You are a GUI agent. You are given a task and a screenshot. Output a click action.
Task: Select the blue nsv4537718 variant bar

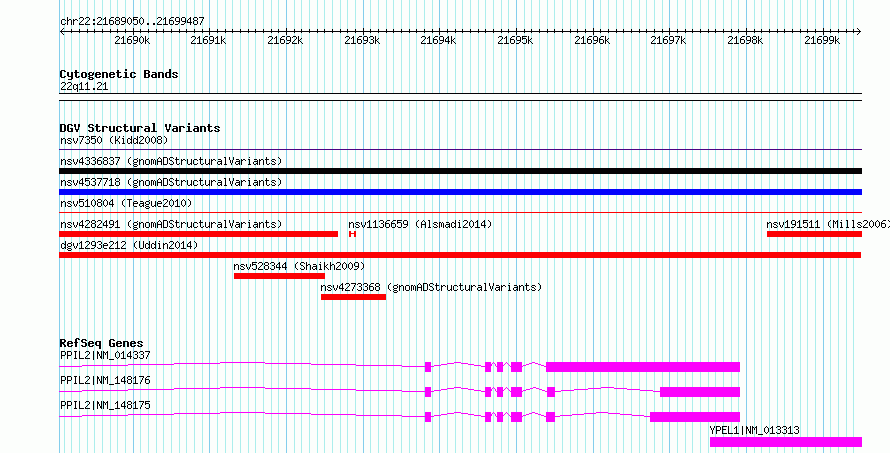(460, 192)
